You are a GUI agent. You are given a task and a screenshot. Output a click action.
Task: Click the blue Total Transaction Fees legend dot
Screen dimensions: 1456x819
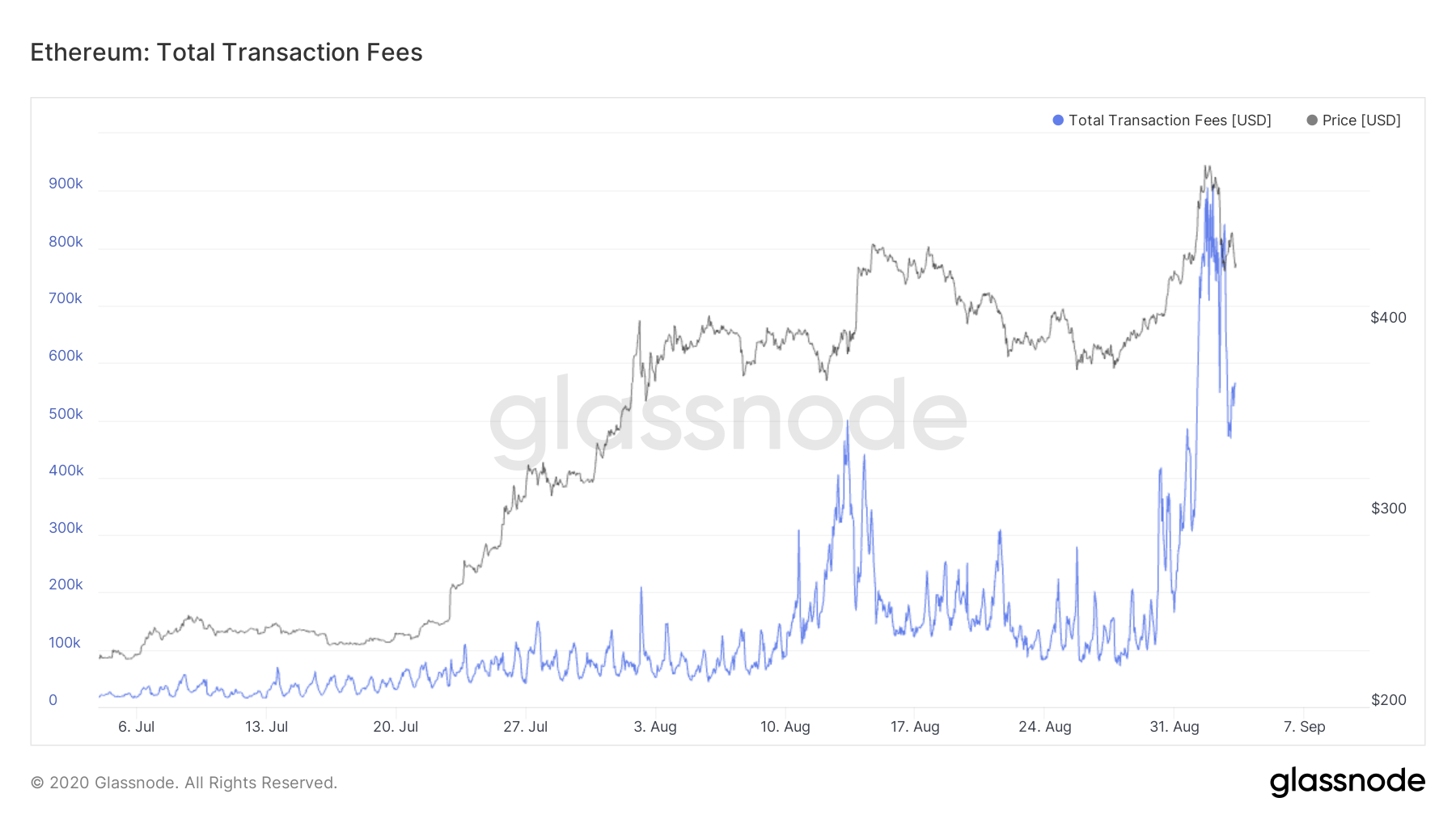(x=1057, y=120)
